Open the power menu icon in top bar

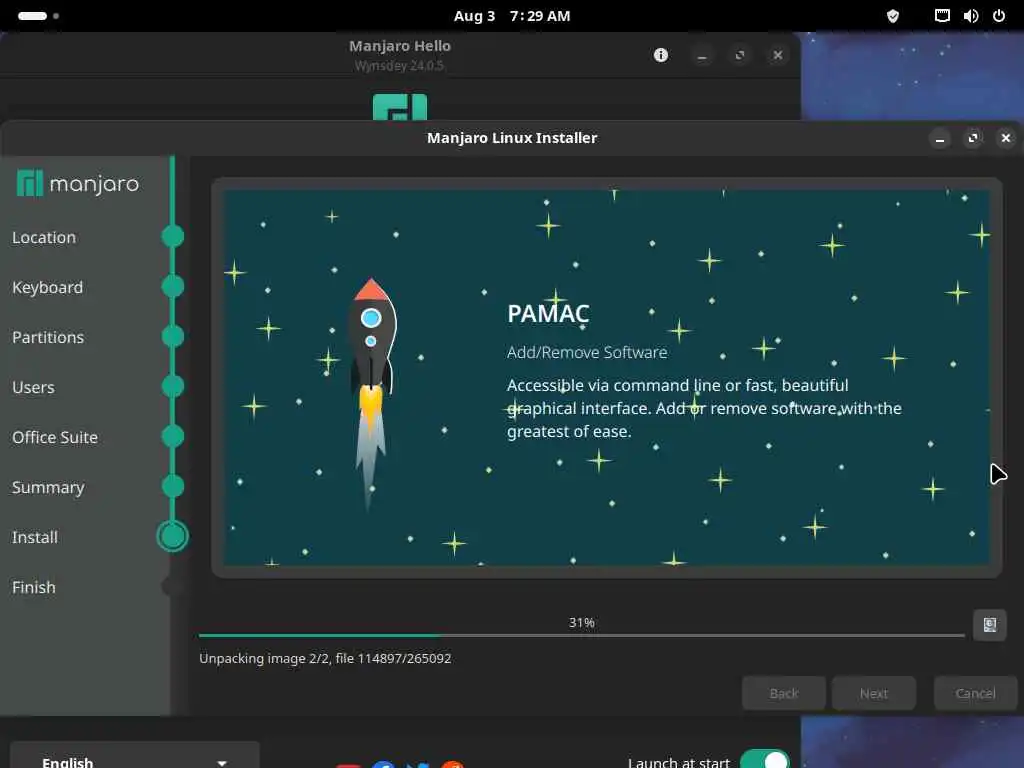[999, 16]
